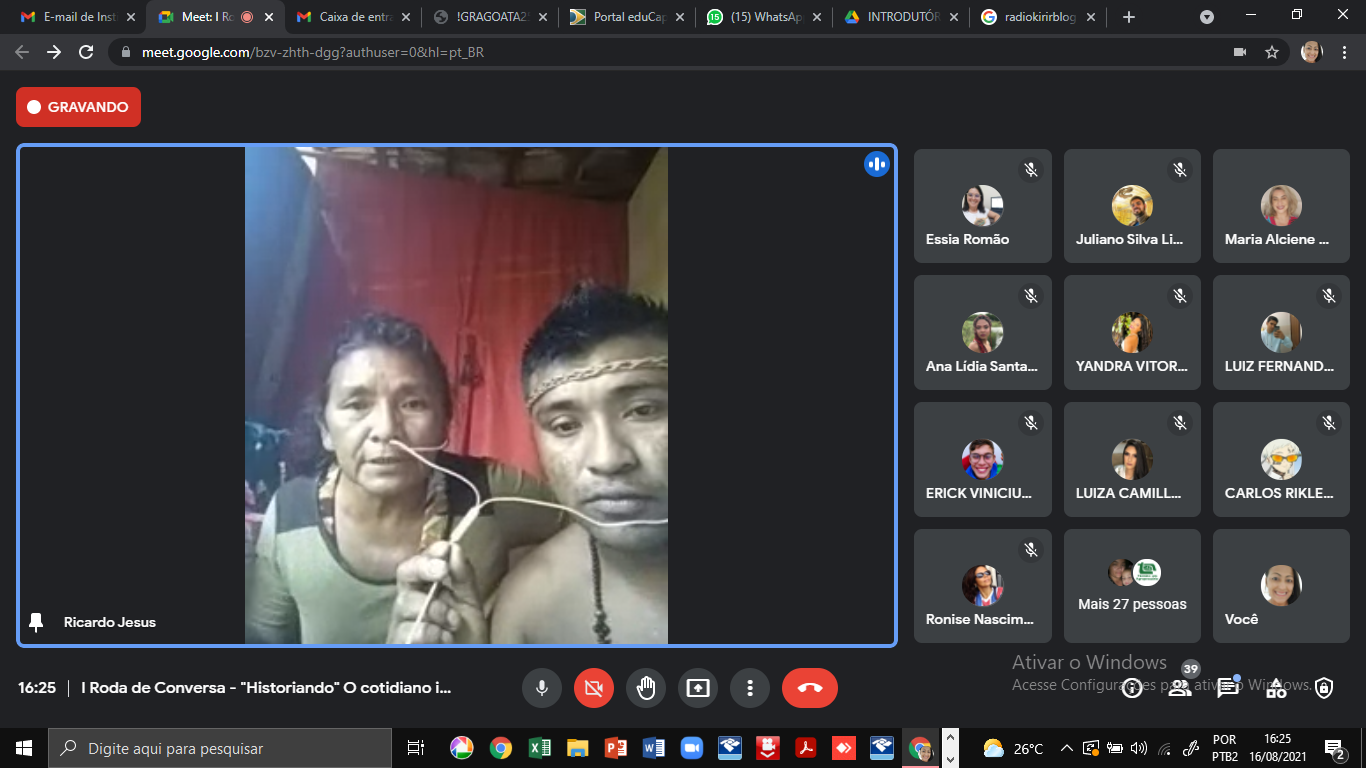Screen dimensions: 1366x768
Task: Open Excel from the Windows taskbar
Action: point(539,748)
